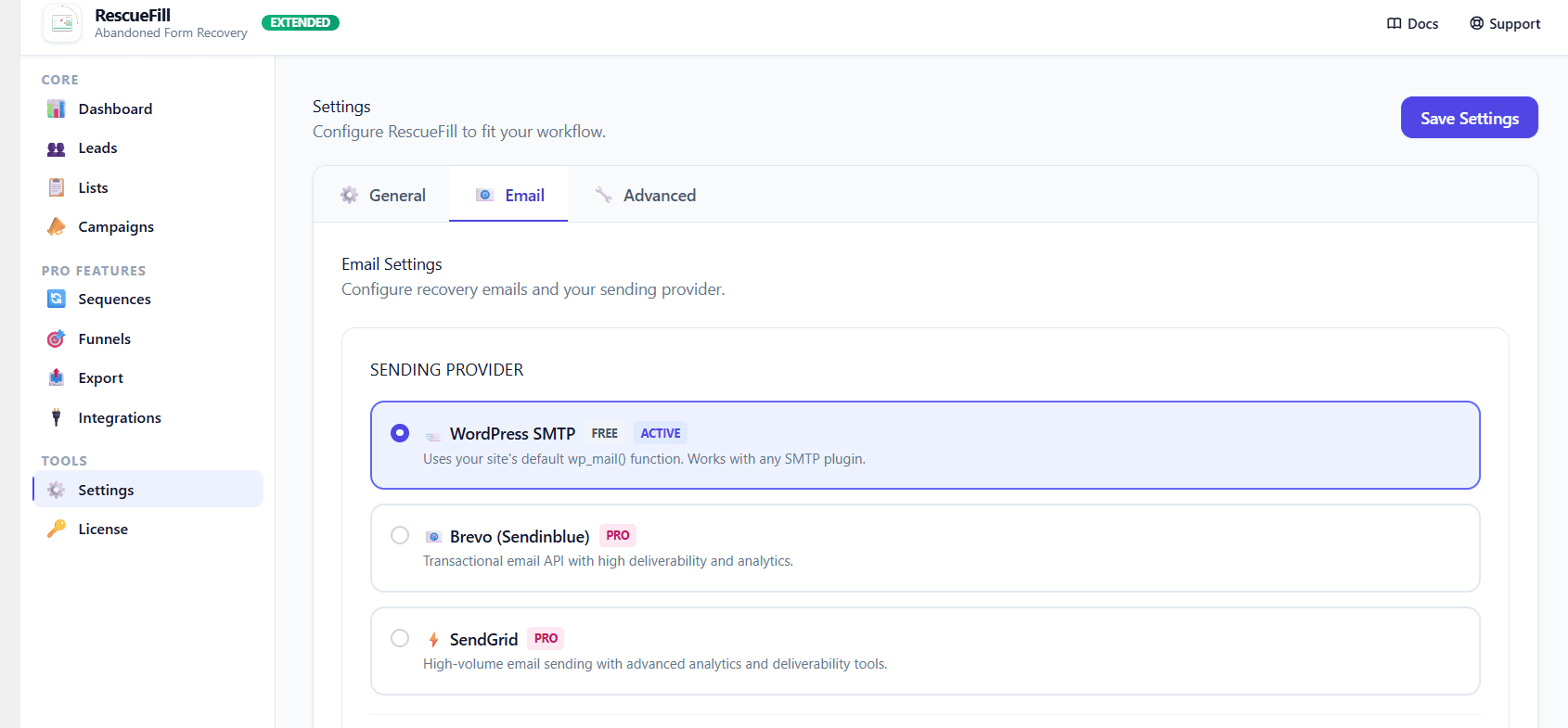
Task: Choose Brevo (Sendinblue) provider
Action: pyautogui.click(x=400, y=535)
